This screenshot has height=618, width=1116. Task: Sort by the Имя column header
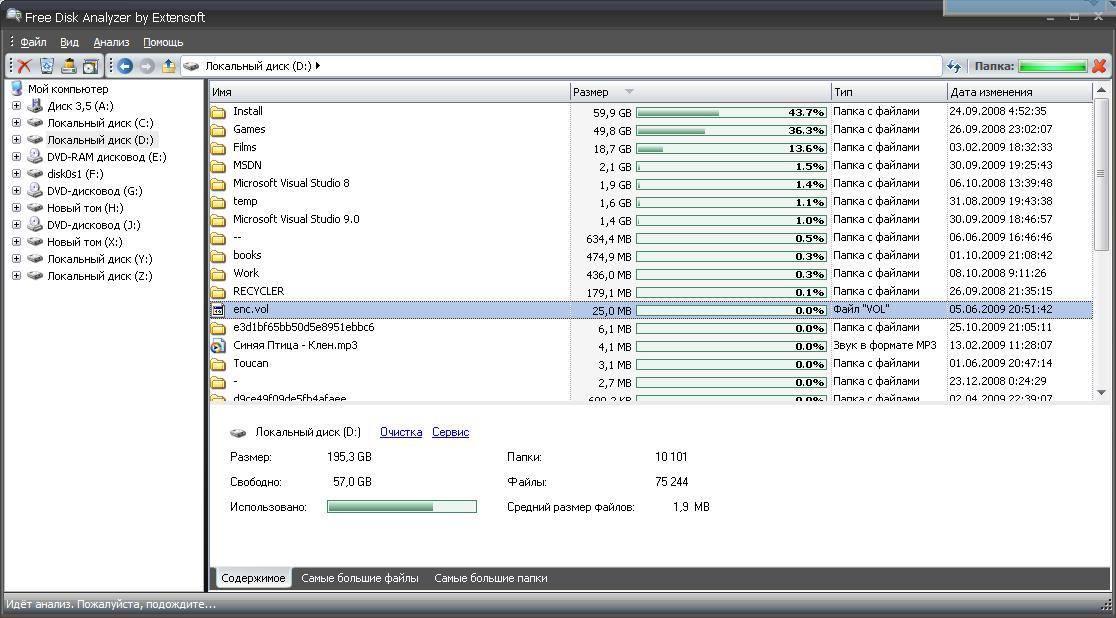pos(390,92)
